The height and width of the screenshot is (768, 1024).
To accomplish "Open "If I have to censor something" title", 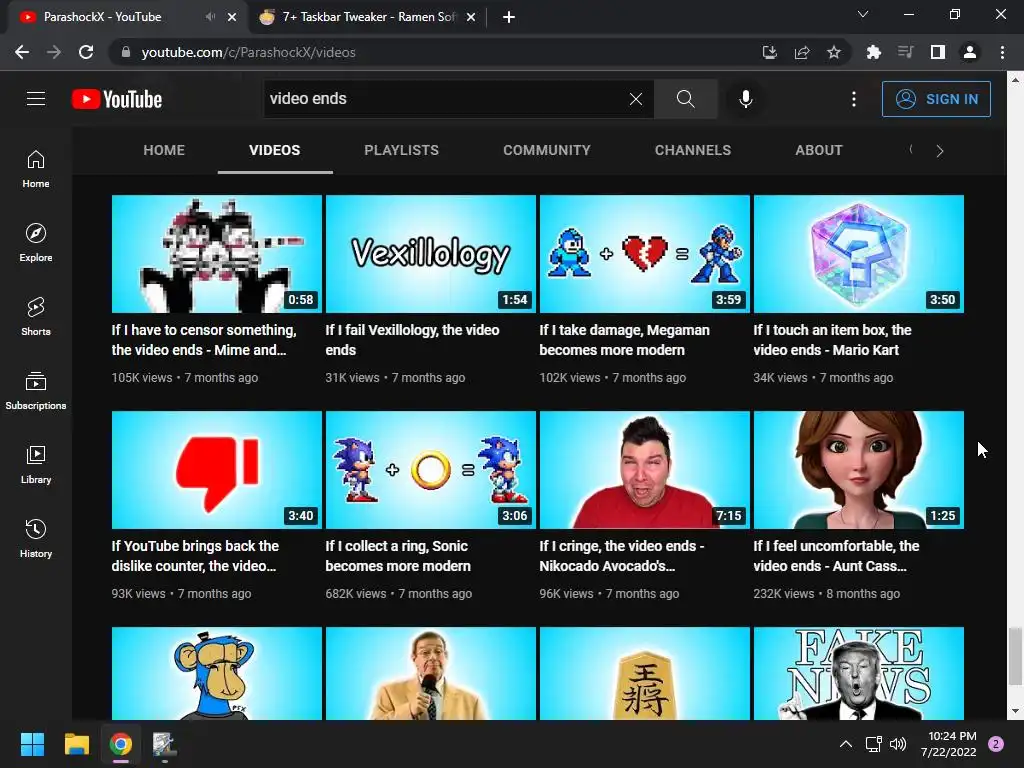I will (204, 340).
